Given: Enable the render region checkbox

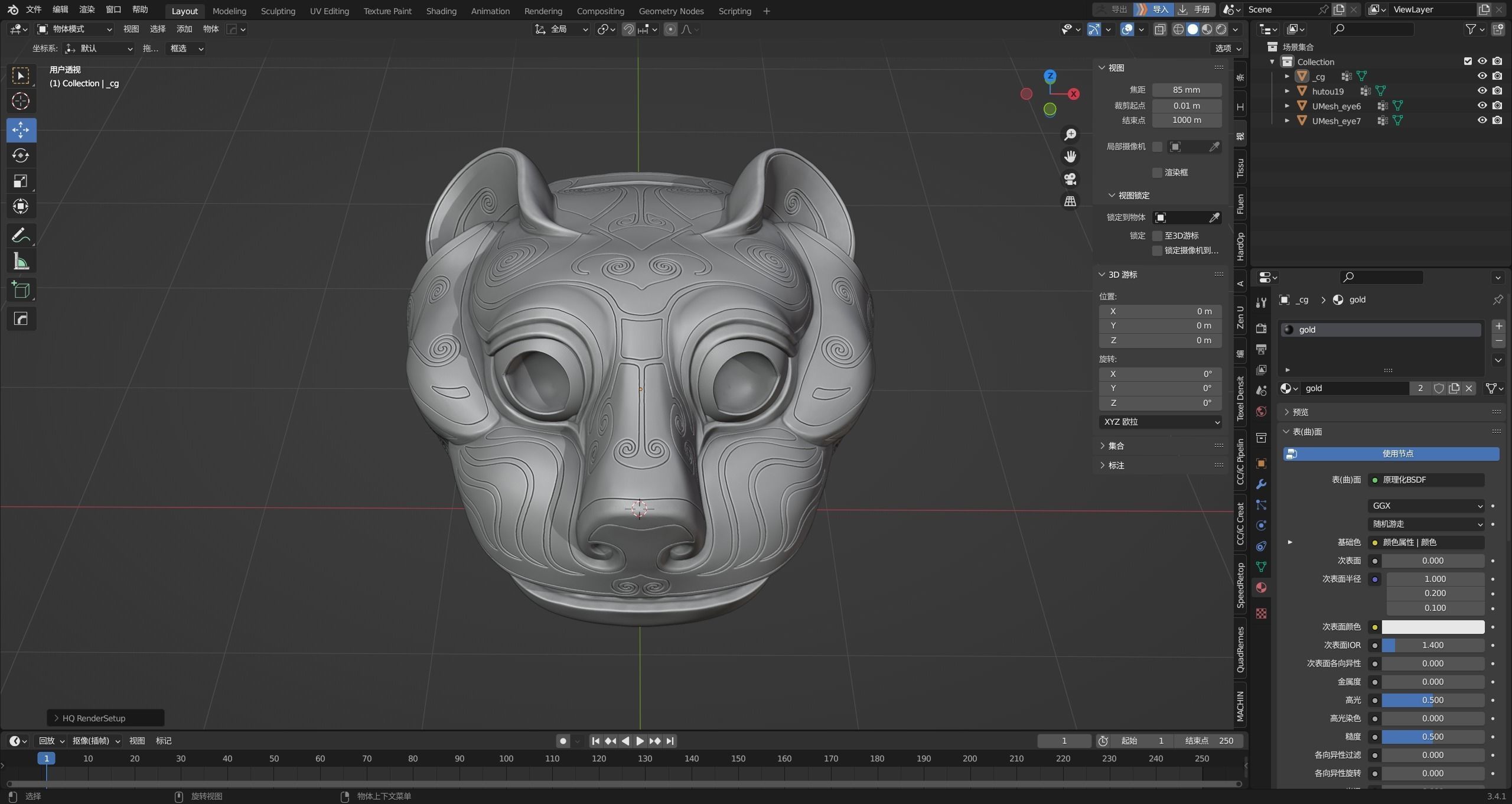Looking at the screenshot, I should click(x=1157, y=172).
